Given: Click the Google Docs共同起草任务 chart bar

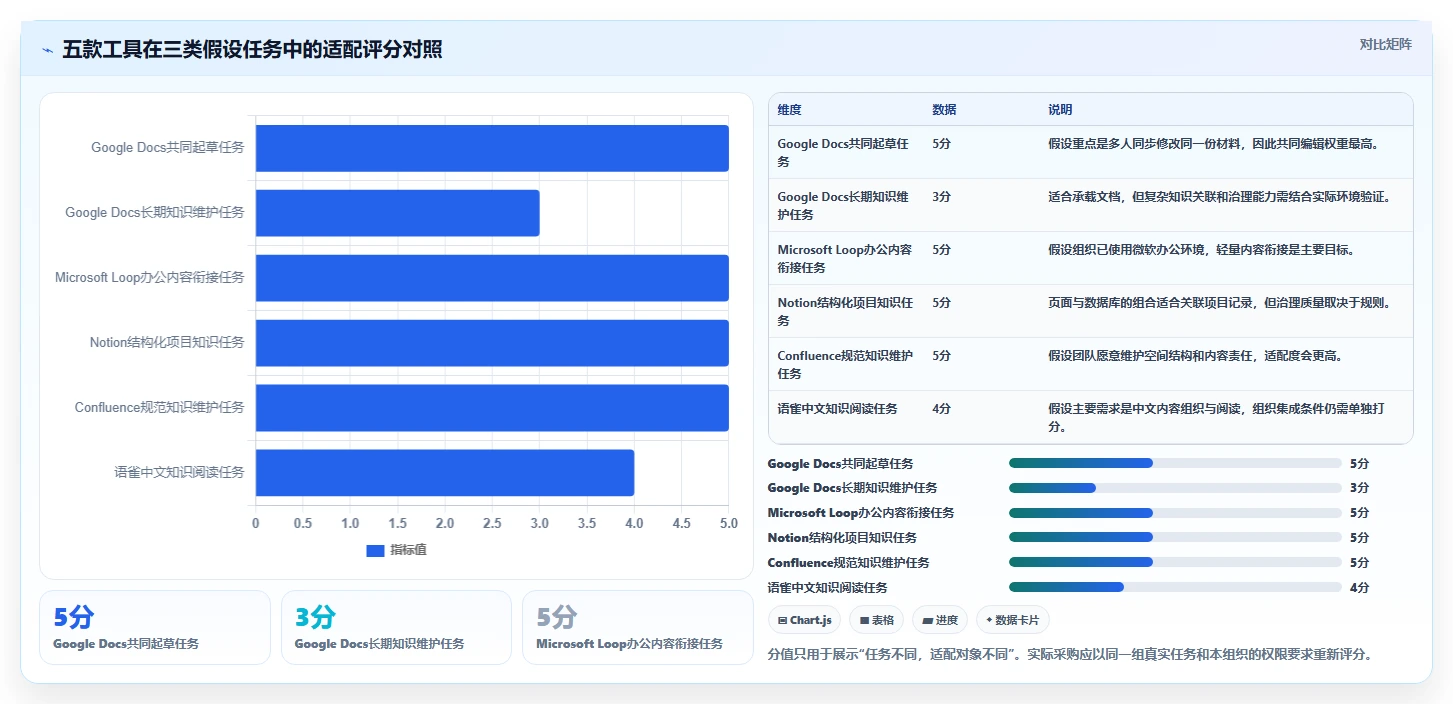Looking at the screenshot, I should click(492, 148).
